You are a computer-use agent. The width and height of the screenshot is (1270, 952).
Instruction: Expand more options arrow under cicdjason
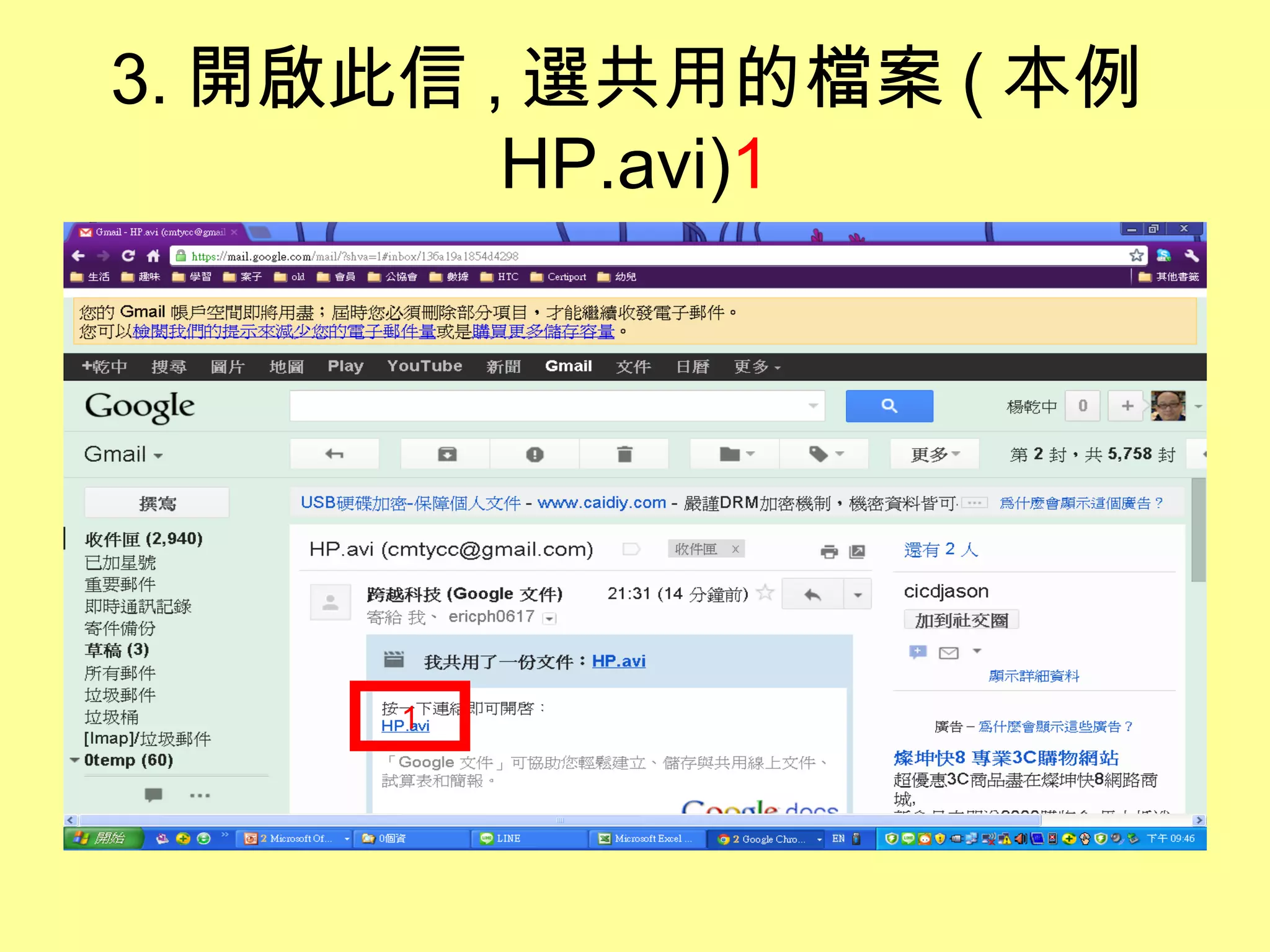pos(977,651)
